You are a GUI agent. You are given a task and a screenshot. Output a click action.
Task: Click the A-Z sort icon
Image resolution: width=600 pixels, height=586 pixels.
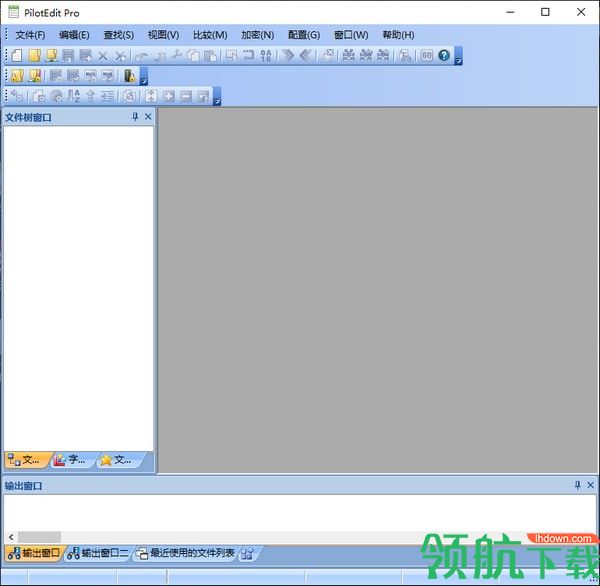tap(73, 96)
